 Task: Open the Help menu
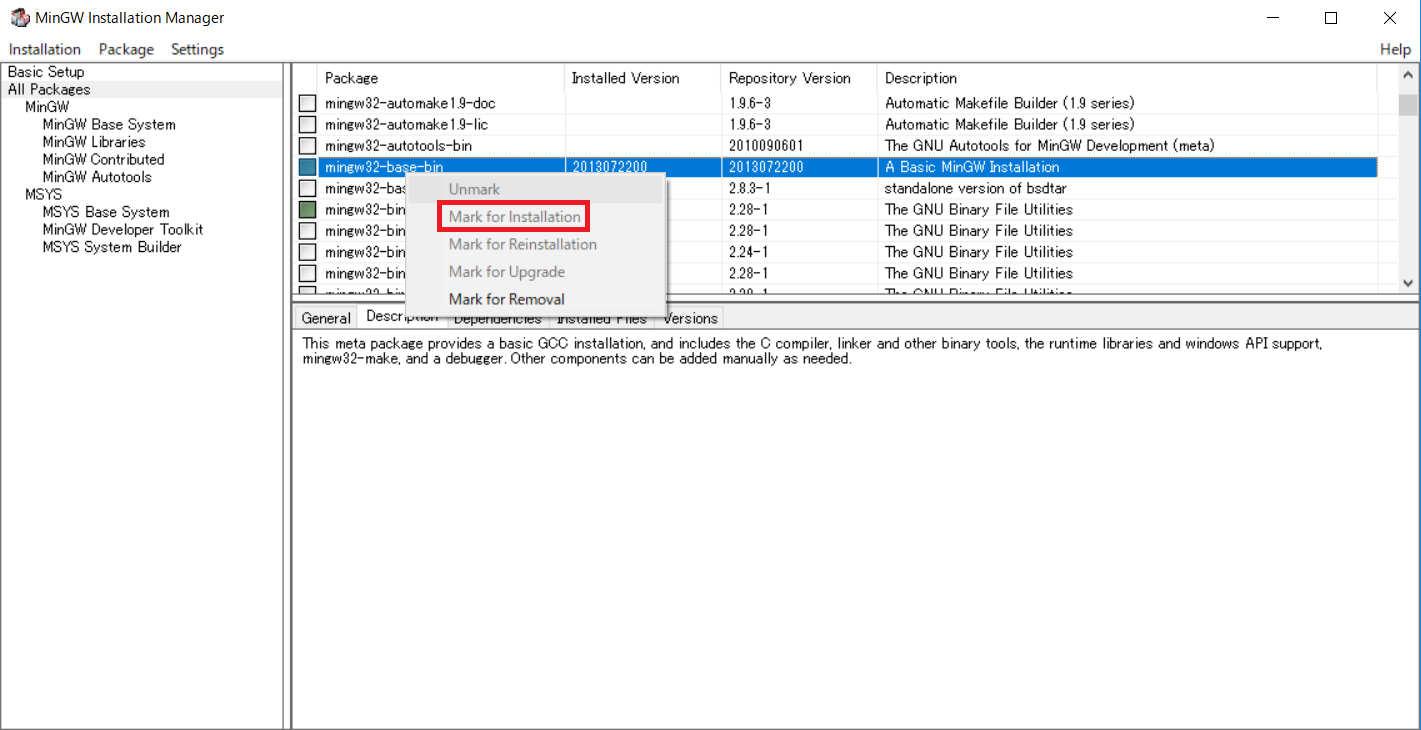pos(1395,49)
